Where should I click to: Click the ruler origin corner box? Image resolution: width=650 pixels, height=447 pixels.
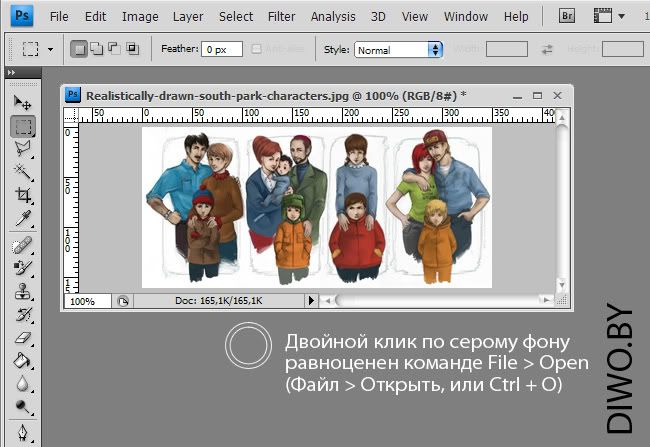point(71,115)
